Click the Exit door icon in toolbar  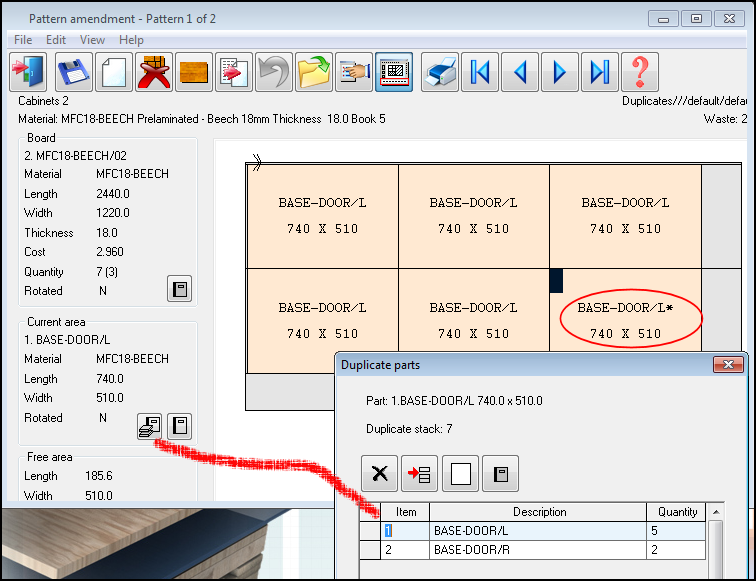point(28,72)
